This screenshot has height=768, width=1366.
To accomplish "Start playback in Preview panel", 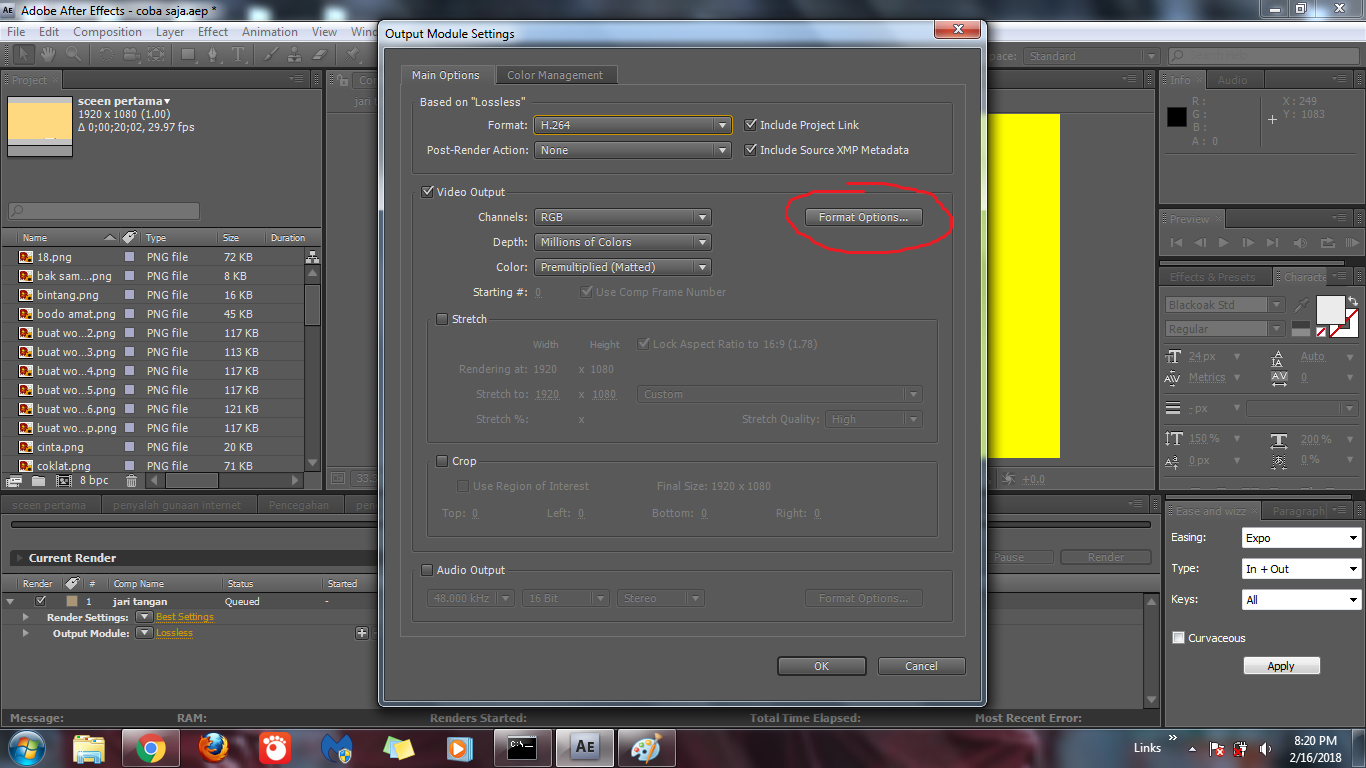I will pos(1224,243).
